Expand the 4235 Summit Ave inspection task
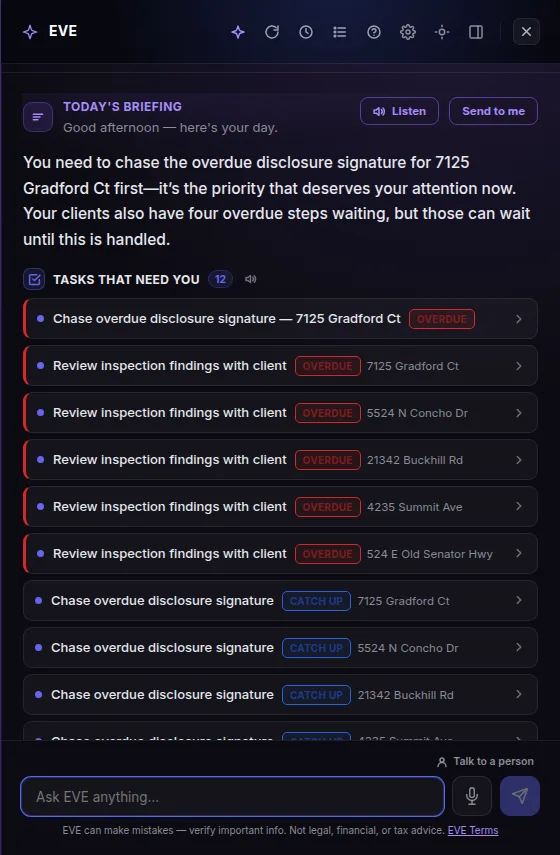The height and width of the screenshot is (855, 560). click(x=280, y=507)
